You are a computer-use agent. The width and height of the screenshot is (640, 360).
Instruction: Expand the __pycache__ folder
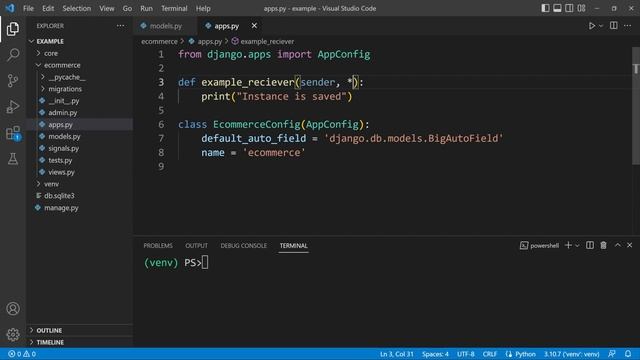(x=67, y=77)
